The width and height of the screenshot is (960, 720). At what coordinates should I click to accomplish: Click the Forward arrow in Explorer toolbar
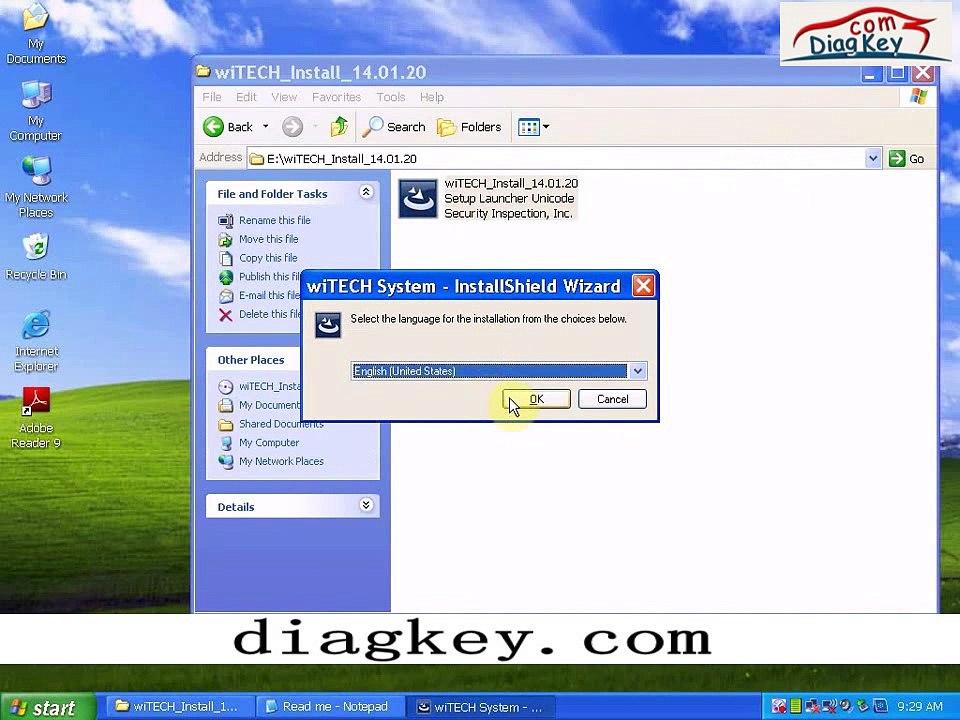[293, 127]
